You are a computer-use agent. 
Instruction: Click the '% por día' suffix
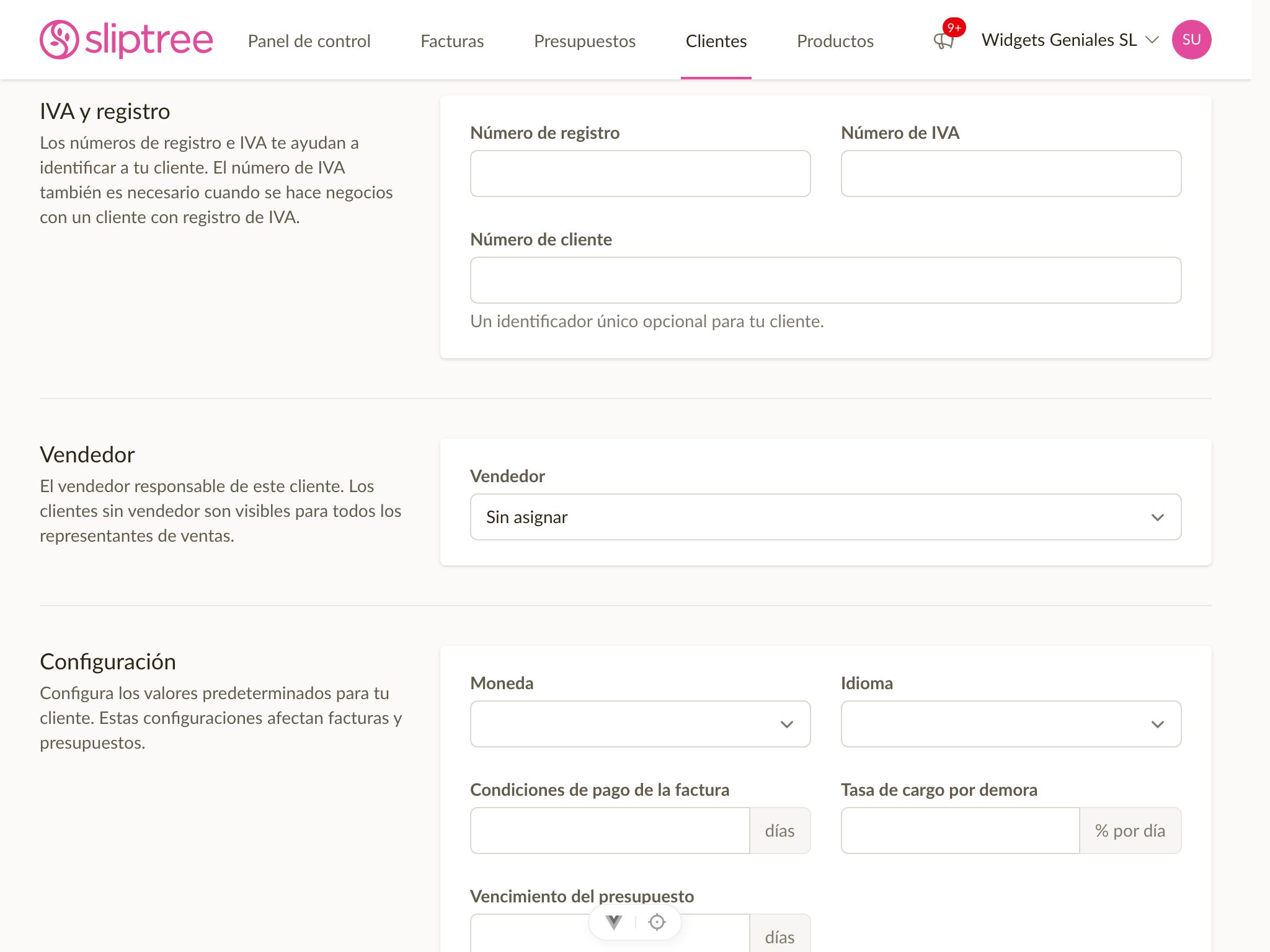1130,831
